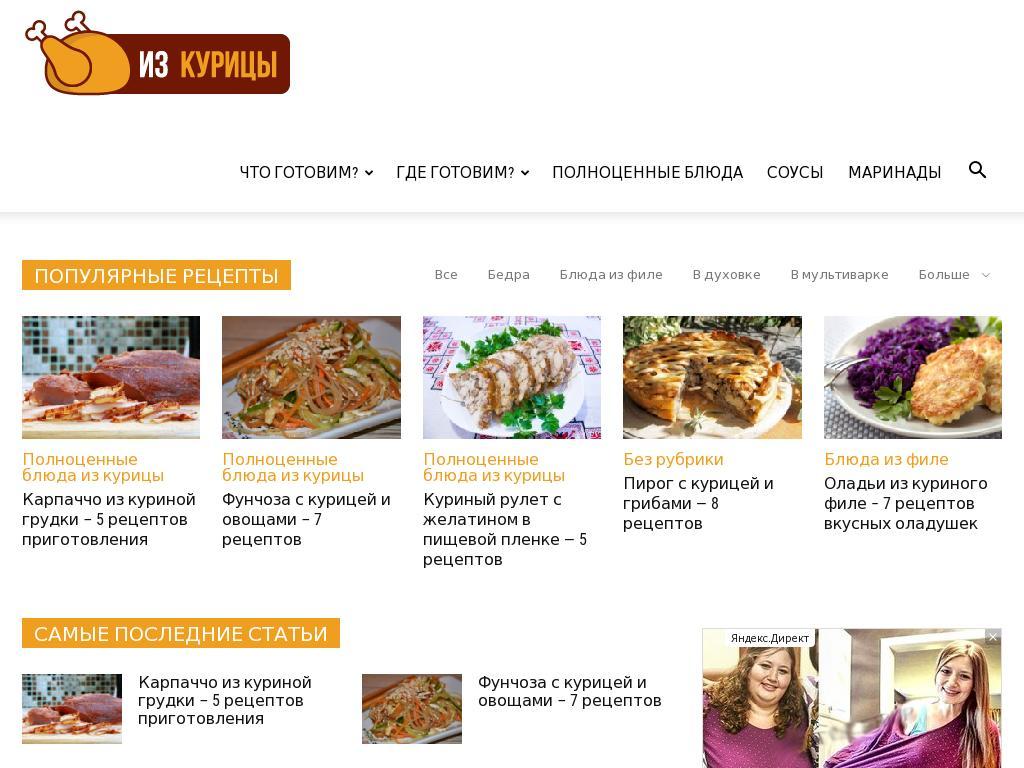Filter recipes by В мультиварке
Screen dimensions: 1024x768
[839, 275]
